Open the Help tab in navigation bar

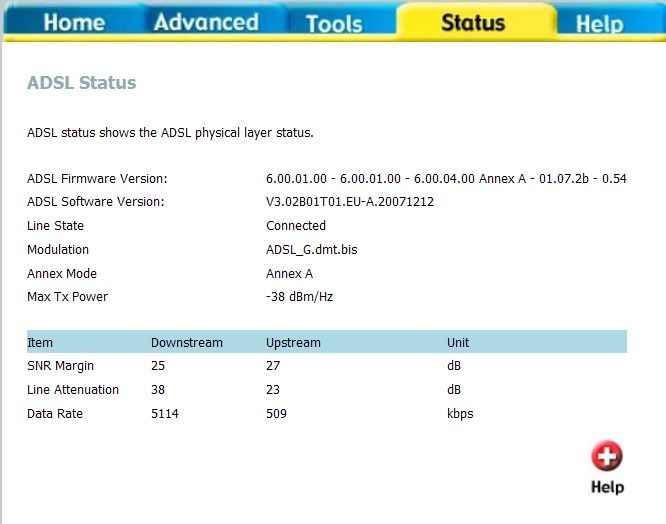600,23
